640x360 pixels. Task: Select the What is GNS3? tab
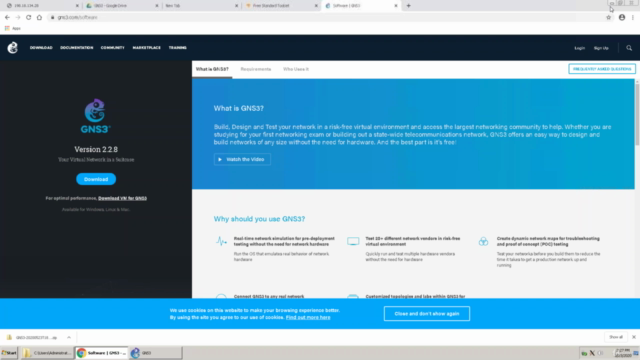point(212,69)
